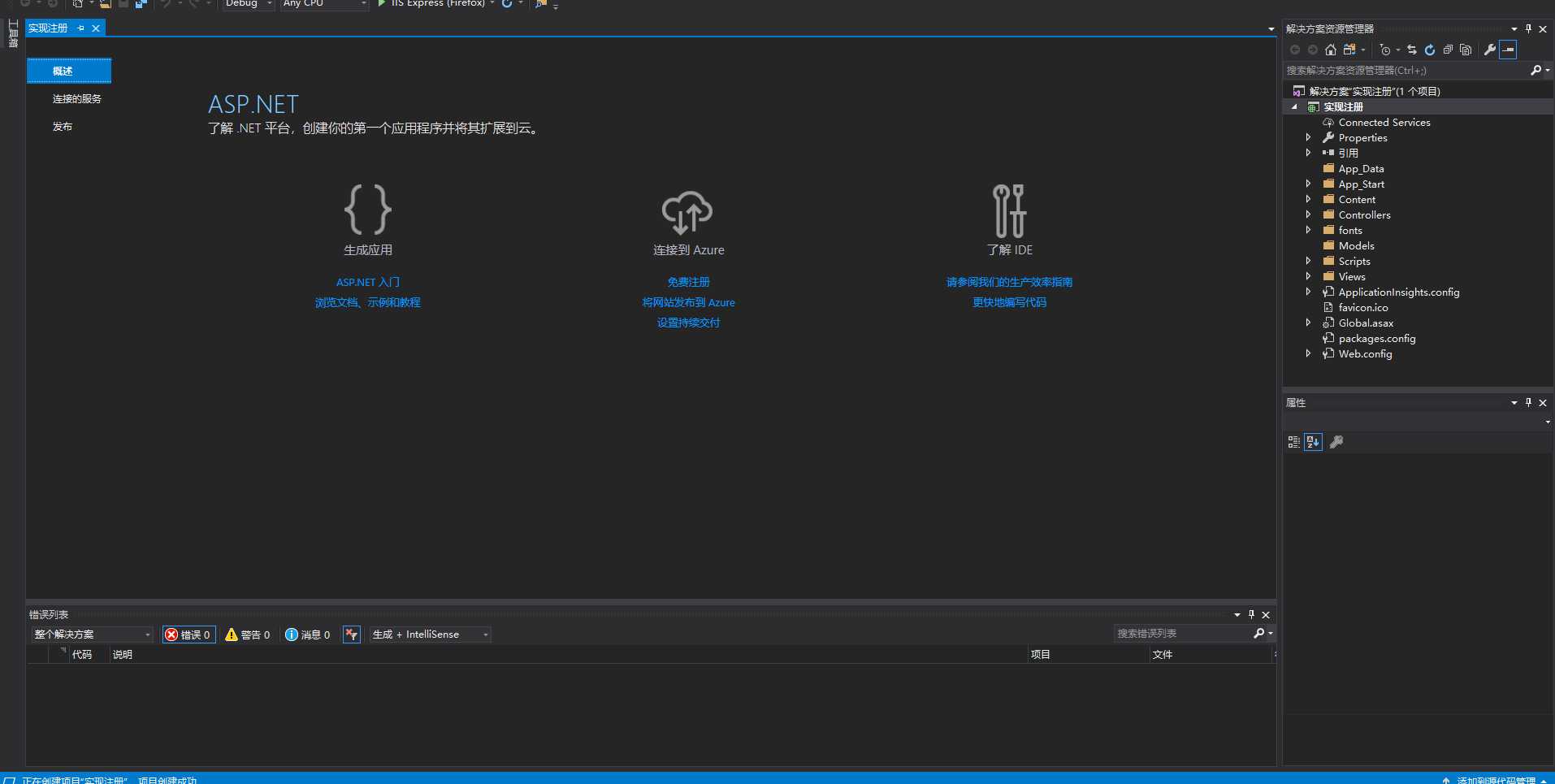Click the Sync with Active Document icon

pyautogui.click(x=1412, y=50)
